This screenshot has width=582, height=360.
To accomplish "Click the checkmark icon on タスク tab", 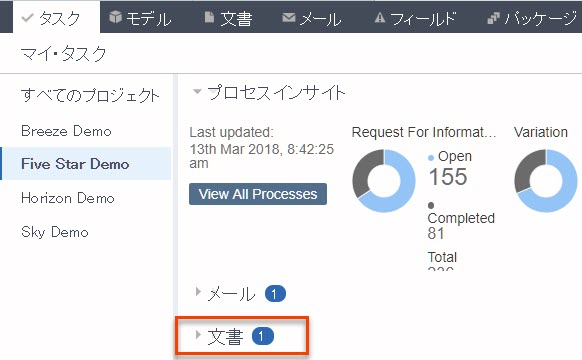I will (27, 17).
